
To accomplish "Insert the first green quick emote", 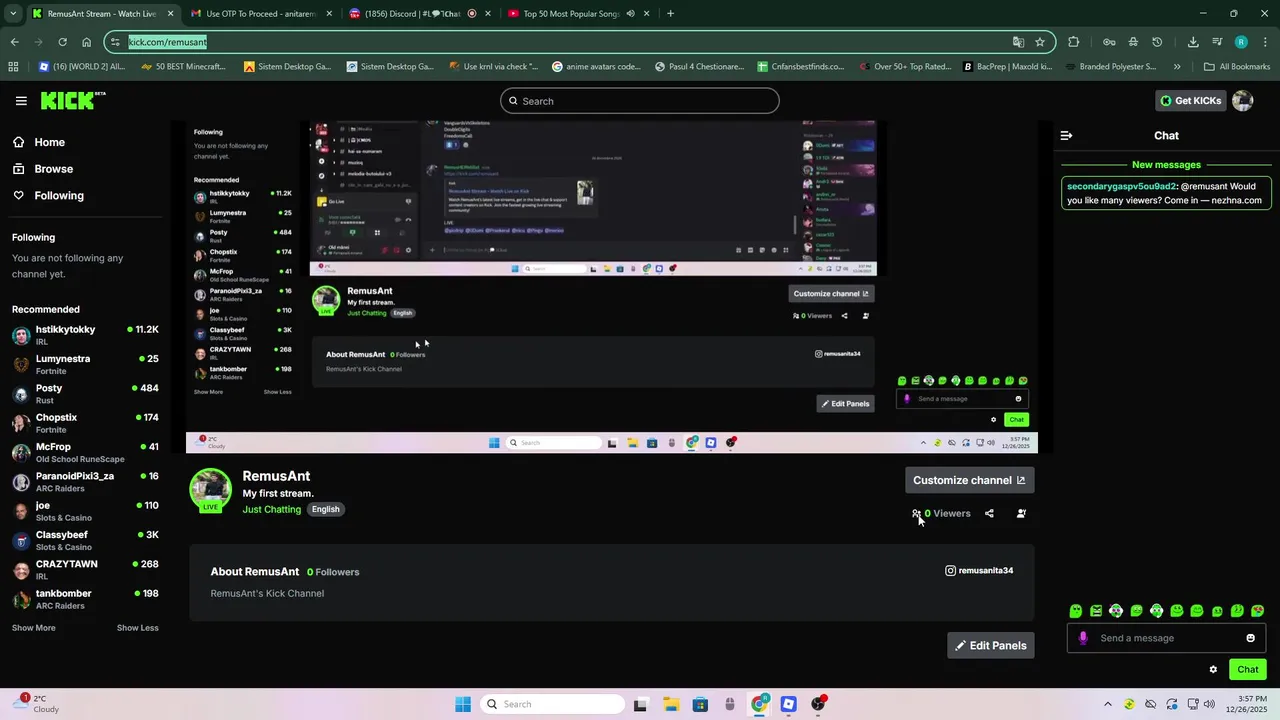I will coord(1076,611).
